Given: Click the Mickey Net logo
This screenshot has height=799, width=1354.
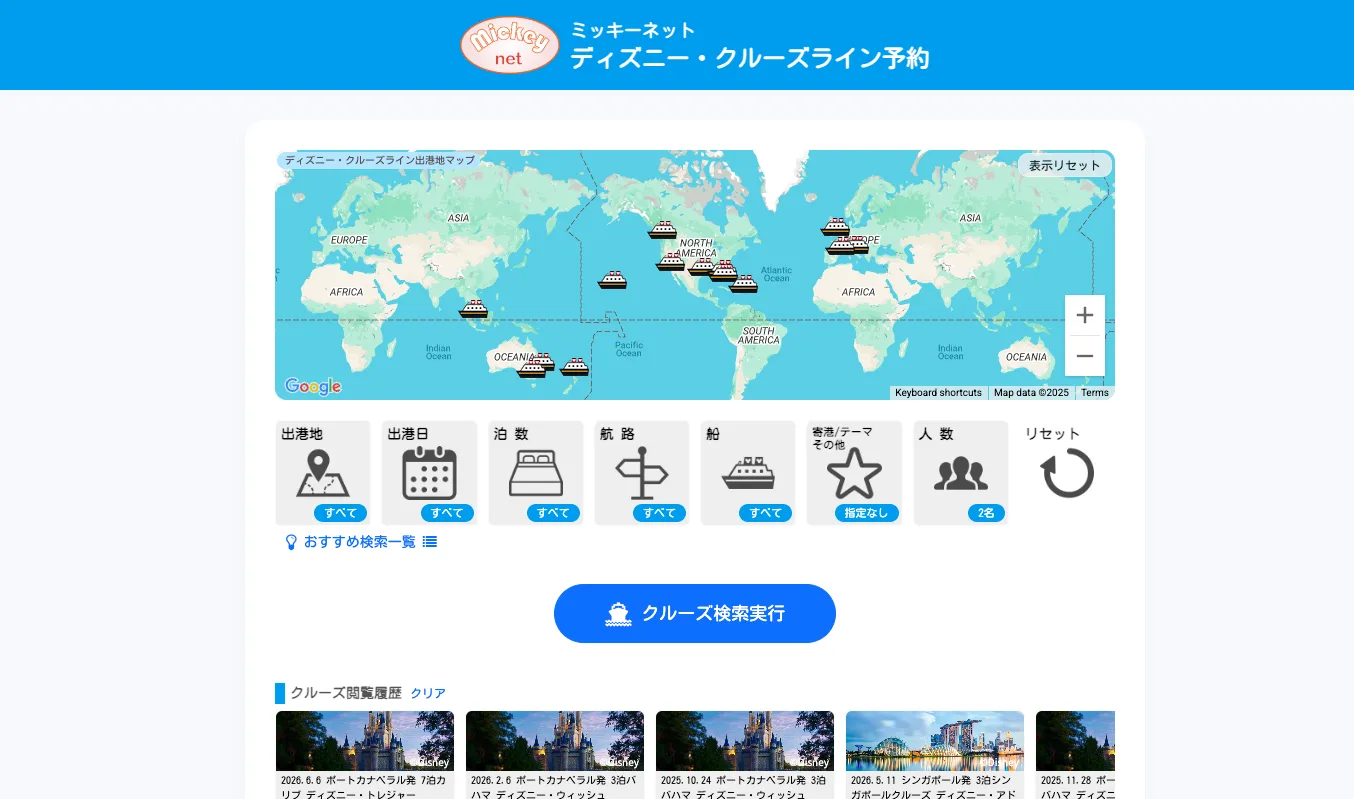Looking at the screenshot, I should (509, 45).
